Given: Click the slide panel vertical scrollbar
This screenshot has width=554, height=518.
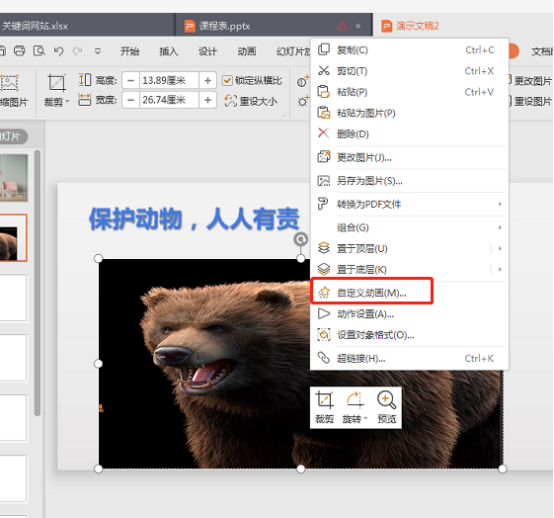Looking at the screenshot, I should click(x=37, y=283).
